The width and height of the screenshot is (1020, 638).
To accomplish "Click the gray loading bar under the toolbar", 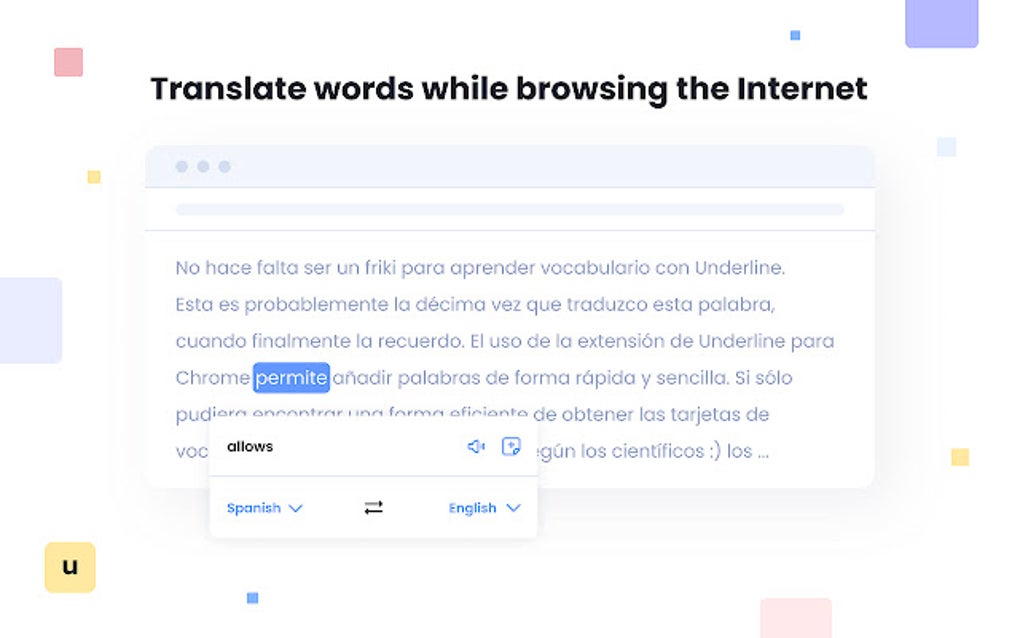I will tap(509, 209).
